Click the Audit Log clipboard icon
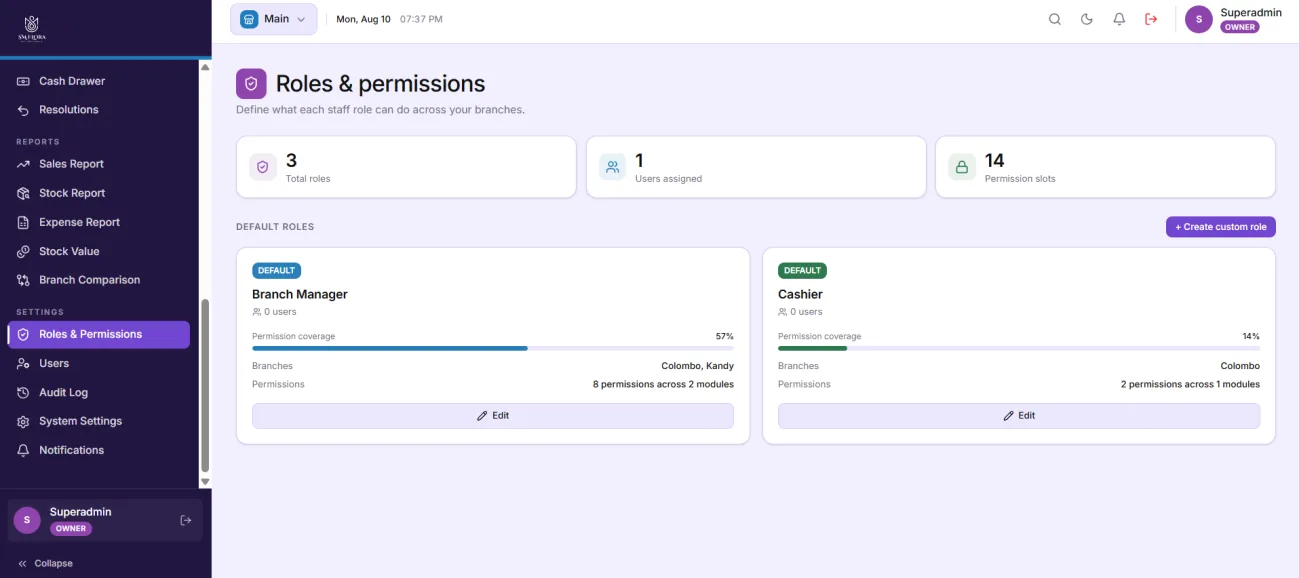The width and height of the screenshot is (1299, 578). point(23,392)
